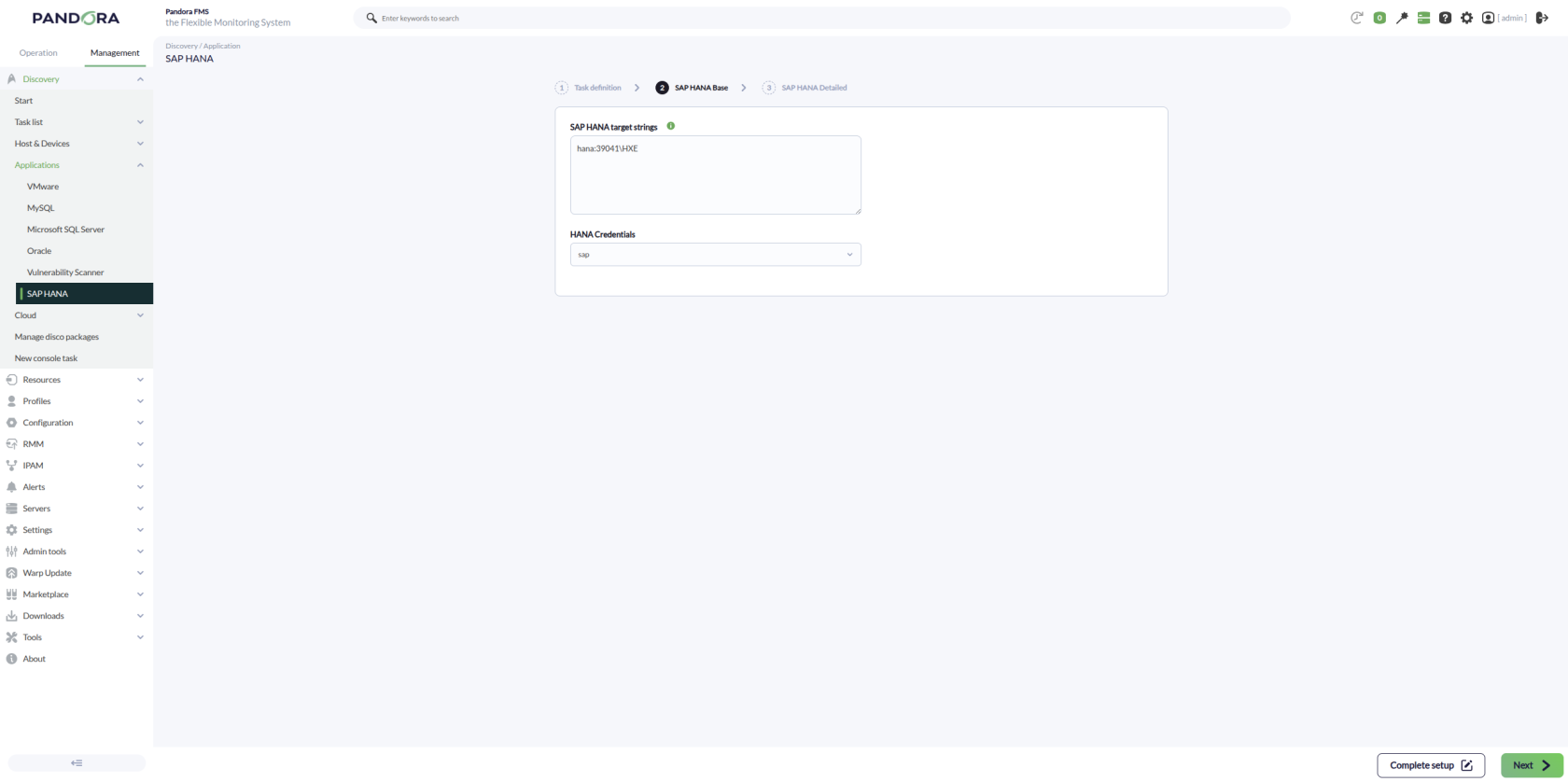The width and height of the screenshot is (1568, 782).
Task: Open VMware under Applications
Action: coord(43,187)
